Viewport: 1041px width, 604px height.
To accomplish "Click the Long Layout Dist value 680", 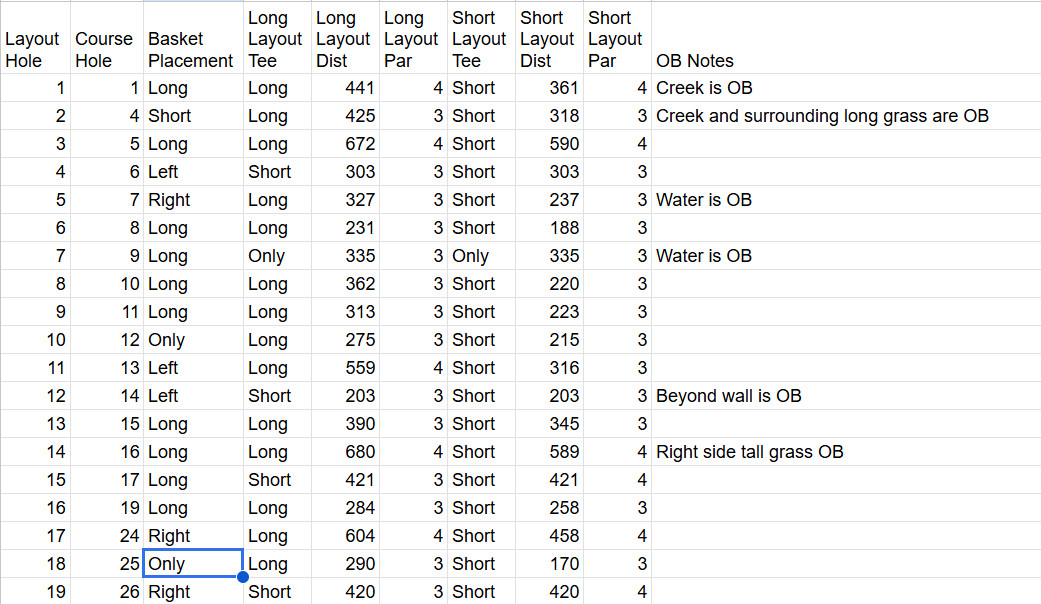I will (x=345, y=451).
